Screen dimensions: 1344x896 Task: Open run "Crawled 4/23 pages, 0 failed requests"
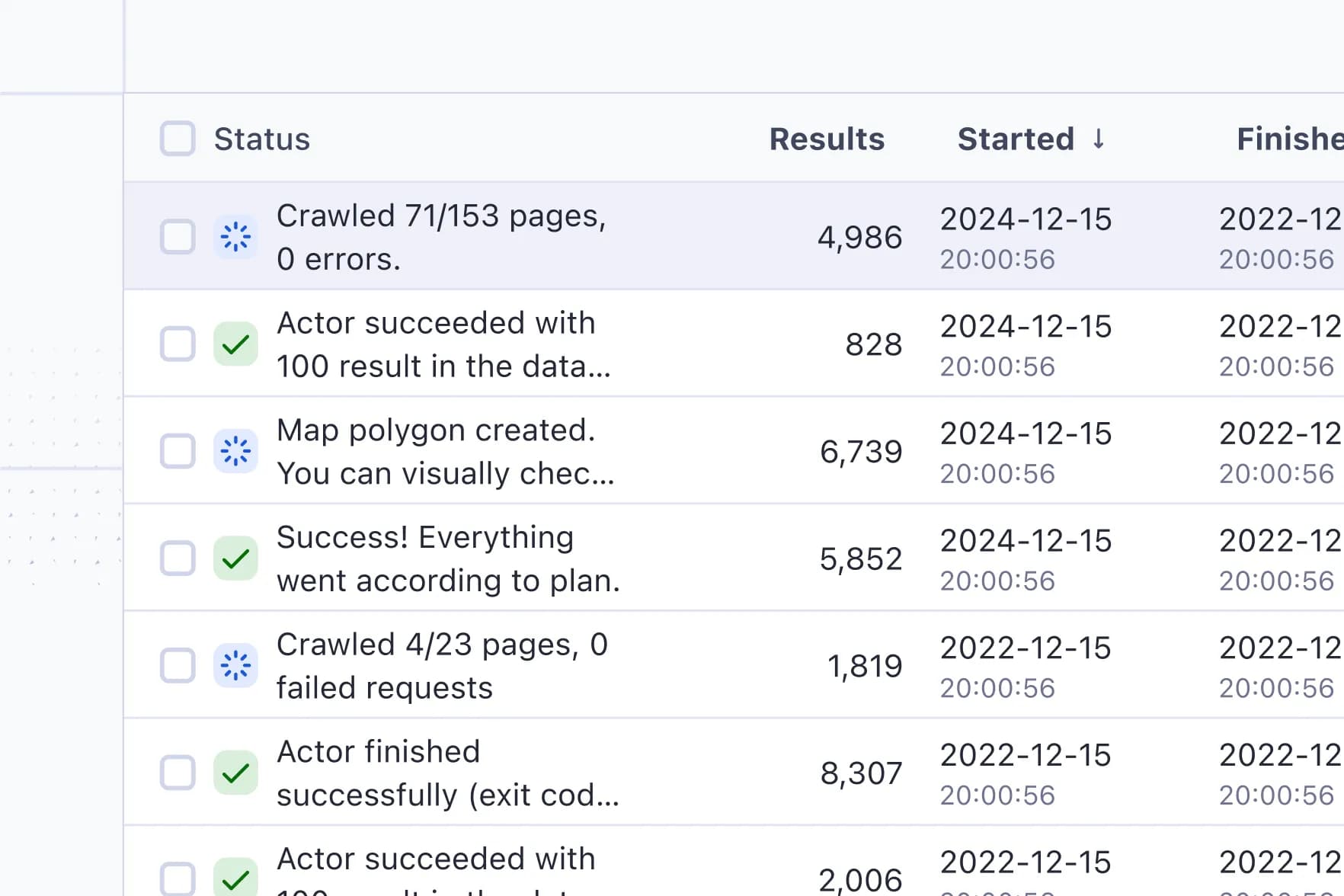(442, 665)
